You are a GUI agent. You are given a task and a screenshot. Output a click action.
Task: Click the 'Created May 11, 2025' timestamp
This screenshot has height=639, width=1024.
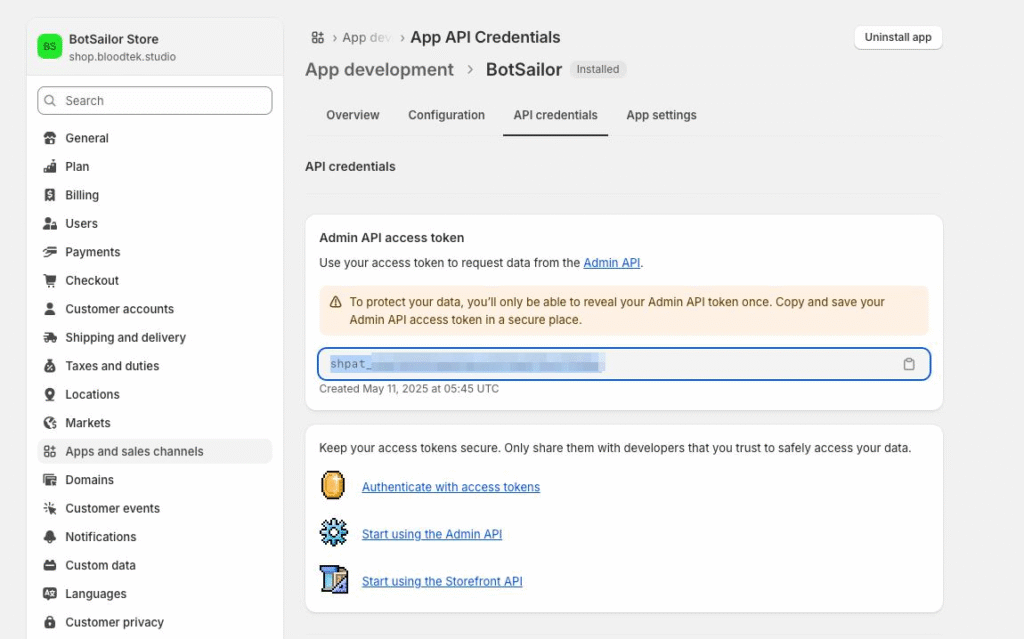pos(409,389)
